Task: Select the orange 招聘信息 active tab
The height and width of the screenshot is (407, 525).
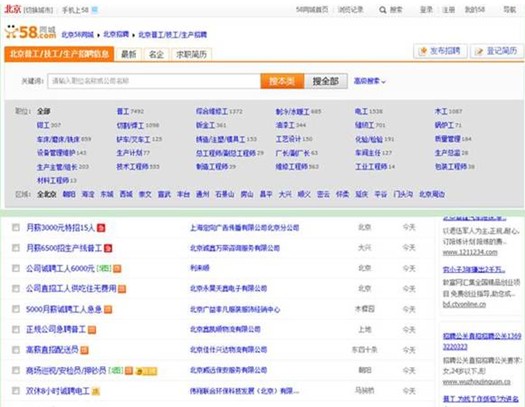Action: 59,54
